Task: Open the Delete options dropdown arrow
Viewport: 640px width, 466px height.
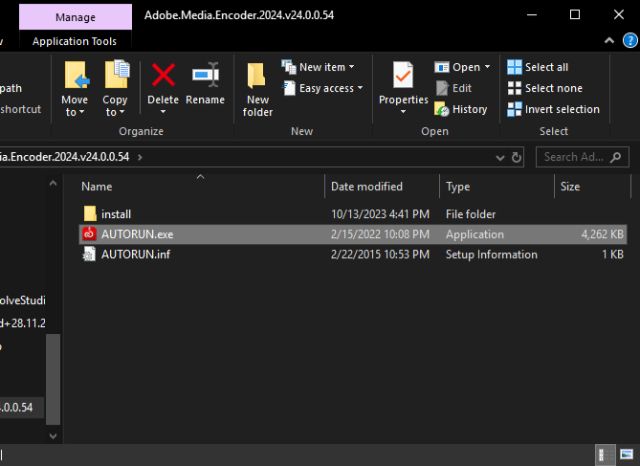Action: pos(163,112)
